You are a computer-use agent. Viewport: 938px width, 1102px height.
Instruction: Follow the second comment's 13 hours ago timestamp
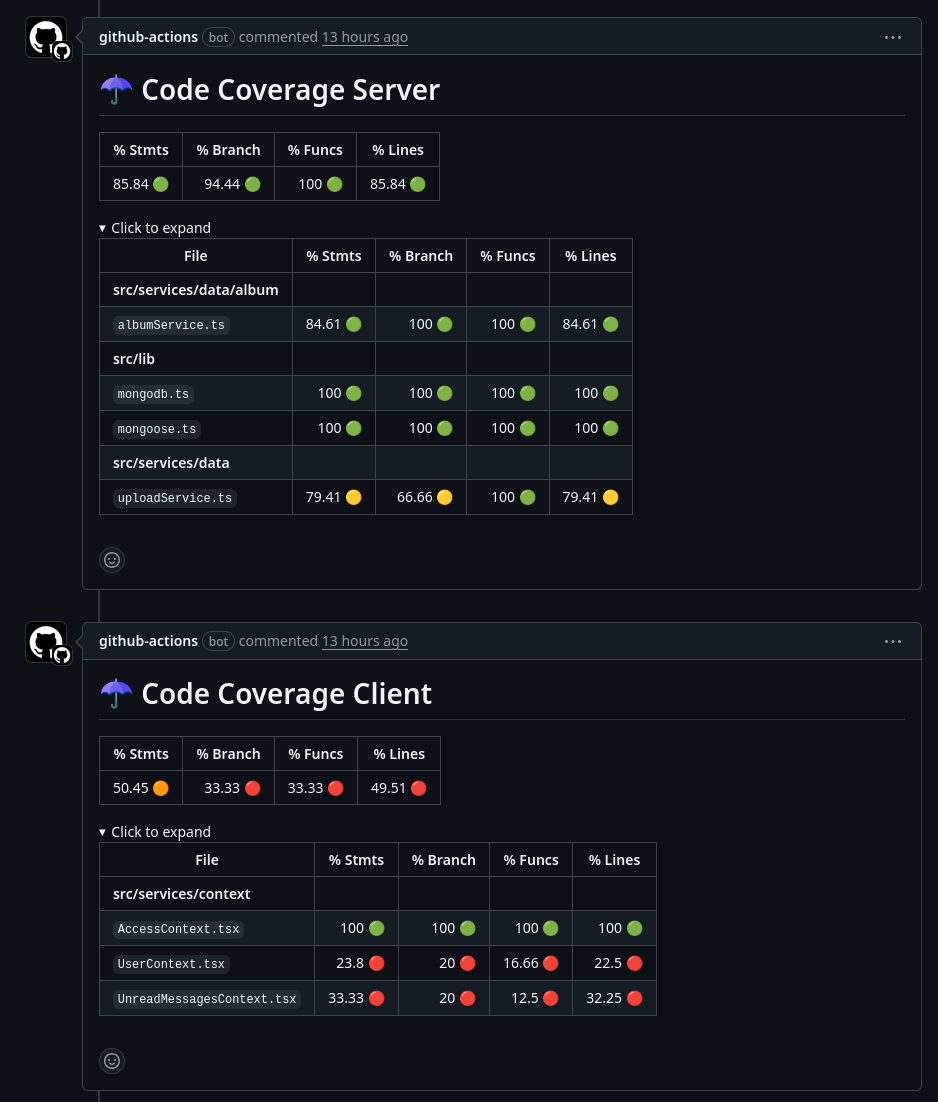tap(364, 640)
